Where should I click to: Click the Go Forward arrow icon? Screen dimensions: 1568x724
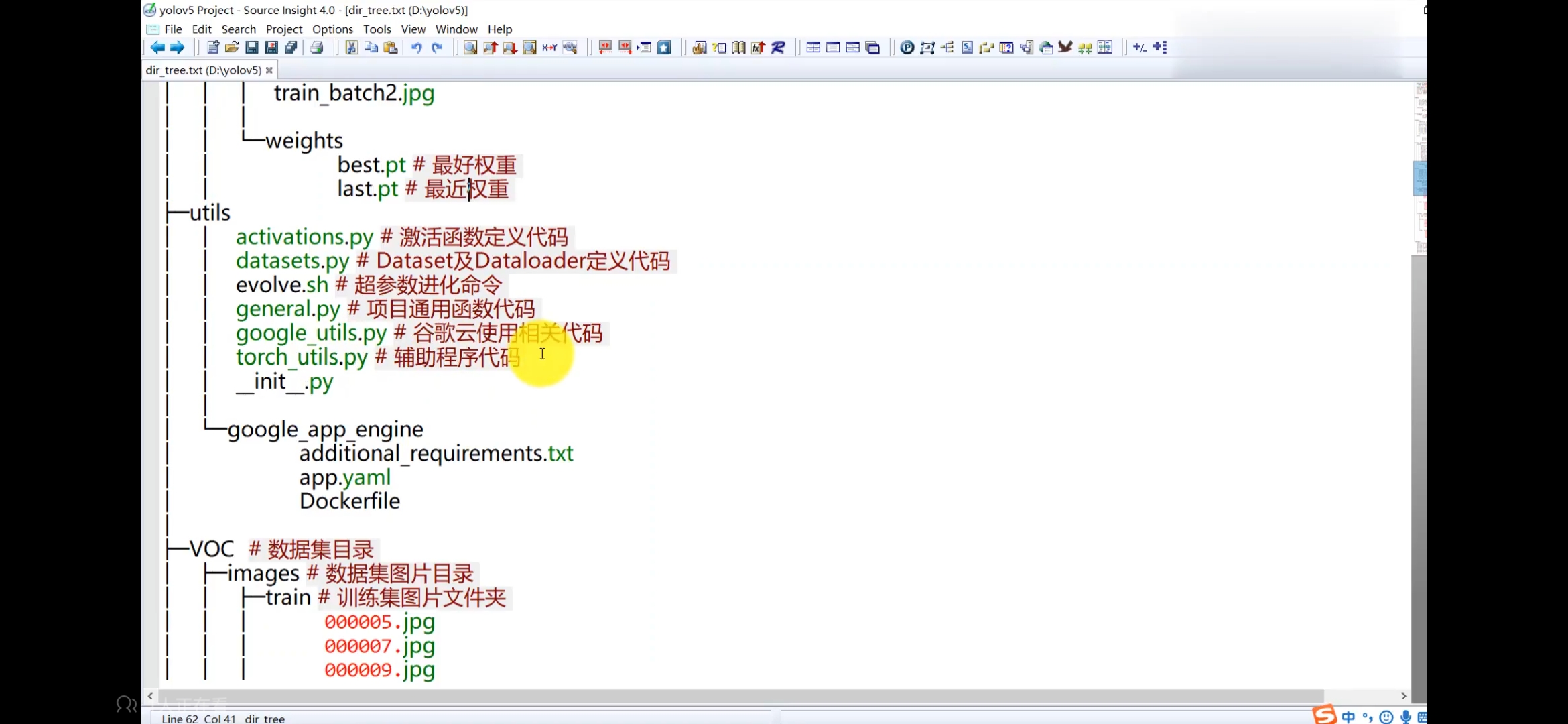point(177,47)
